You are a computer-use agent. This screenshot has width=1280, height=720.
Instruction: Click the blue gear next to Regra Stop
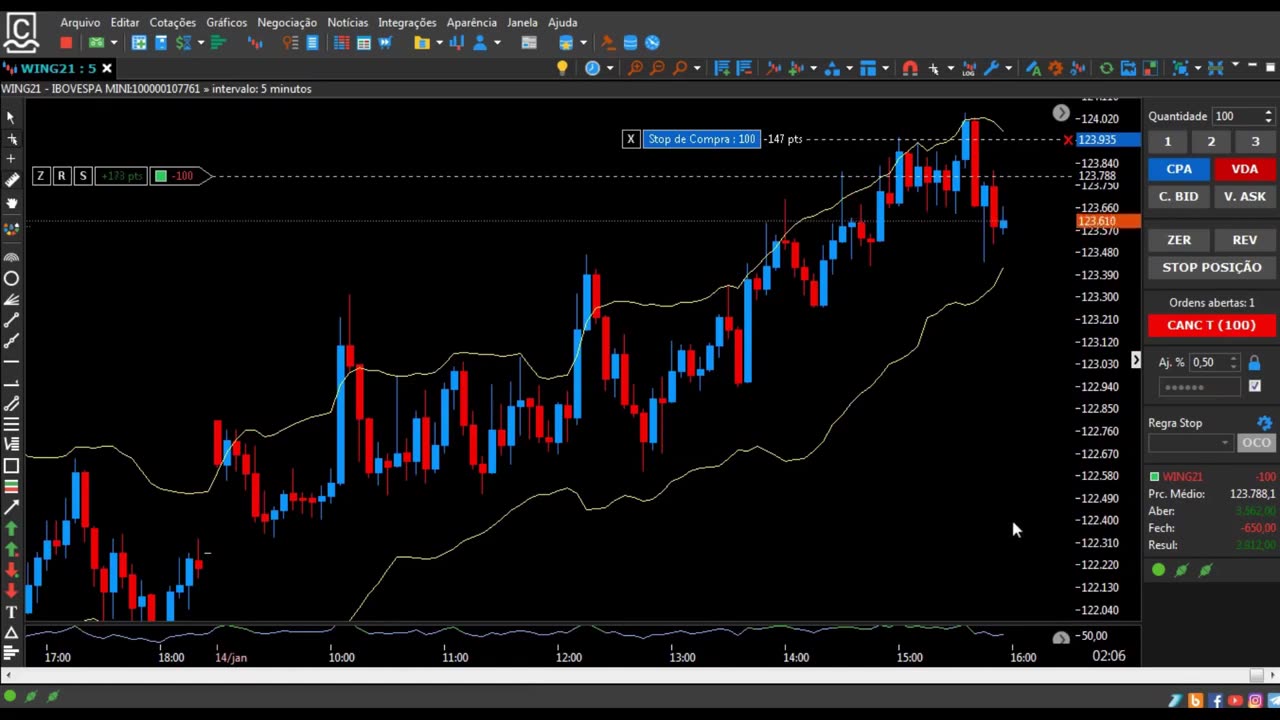pyautogui.click(x=1264, y=423)
